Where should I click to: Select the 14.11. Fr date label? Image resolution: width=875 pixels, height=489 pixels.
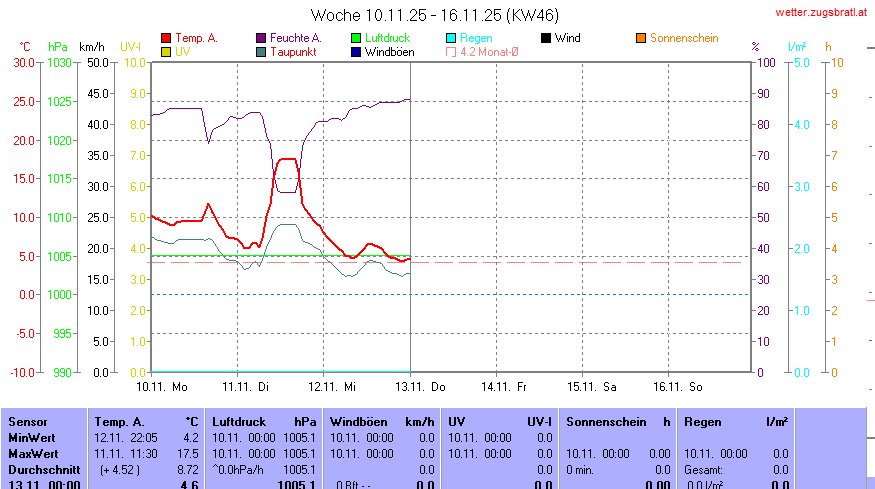(504, 385)
